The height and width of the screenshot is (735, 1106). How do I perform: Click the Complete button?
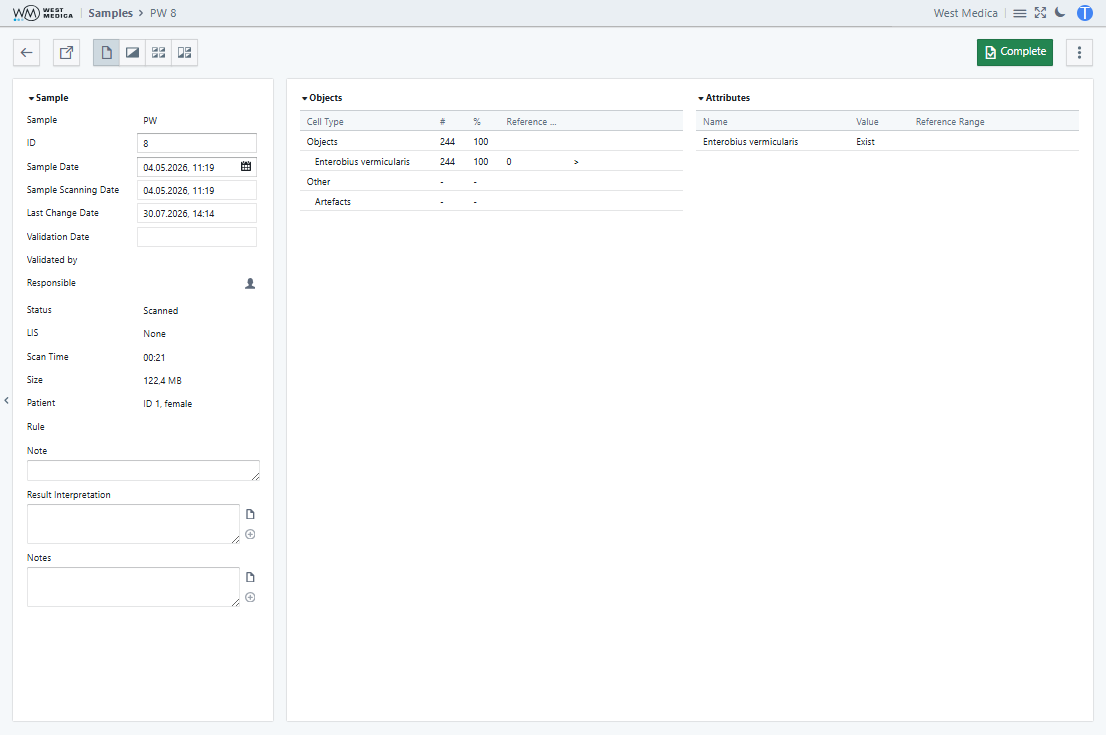[x=1015, y=52]
